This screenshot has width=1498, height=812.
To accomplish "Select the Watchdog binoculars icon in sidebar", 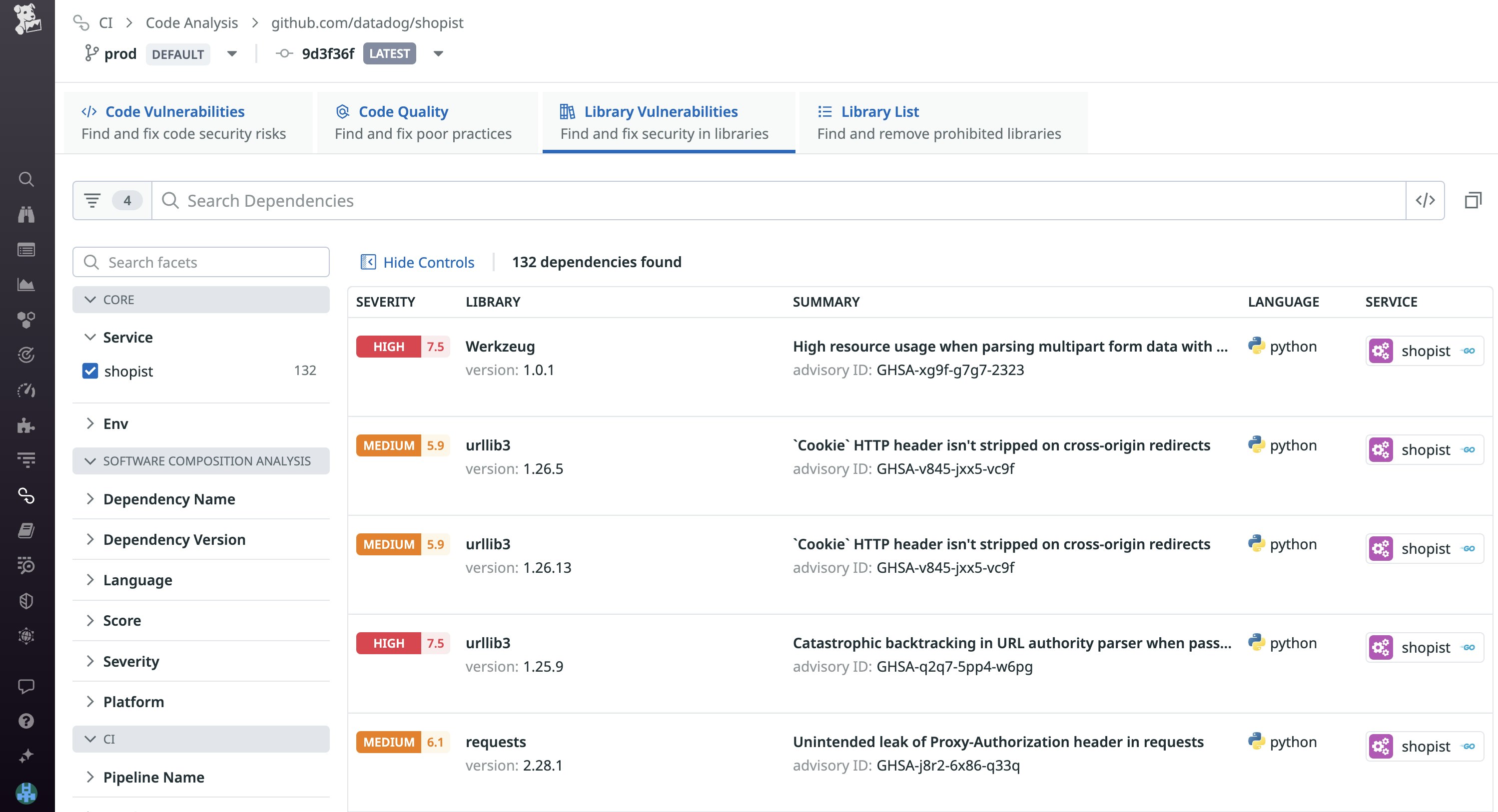I will point(26,214).
